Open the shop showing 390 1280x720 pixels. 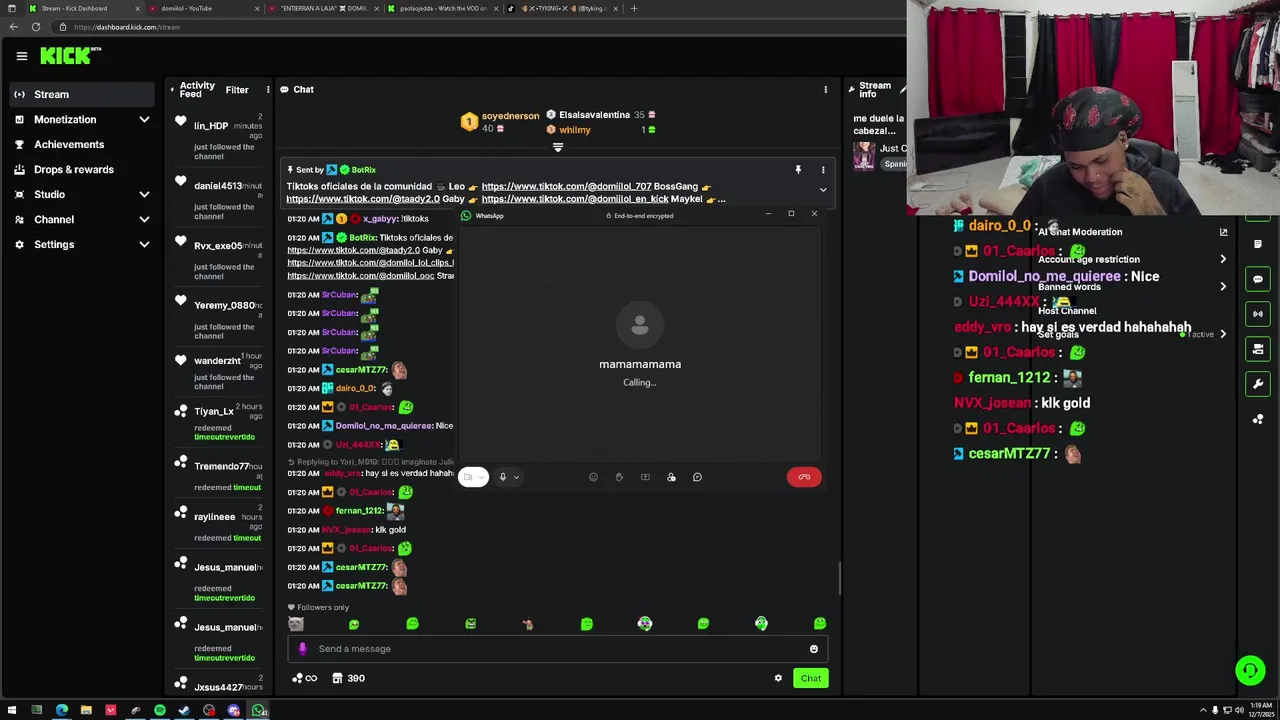(x=348, y=678)
